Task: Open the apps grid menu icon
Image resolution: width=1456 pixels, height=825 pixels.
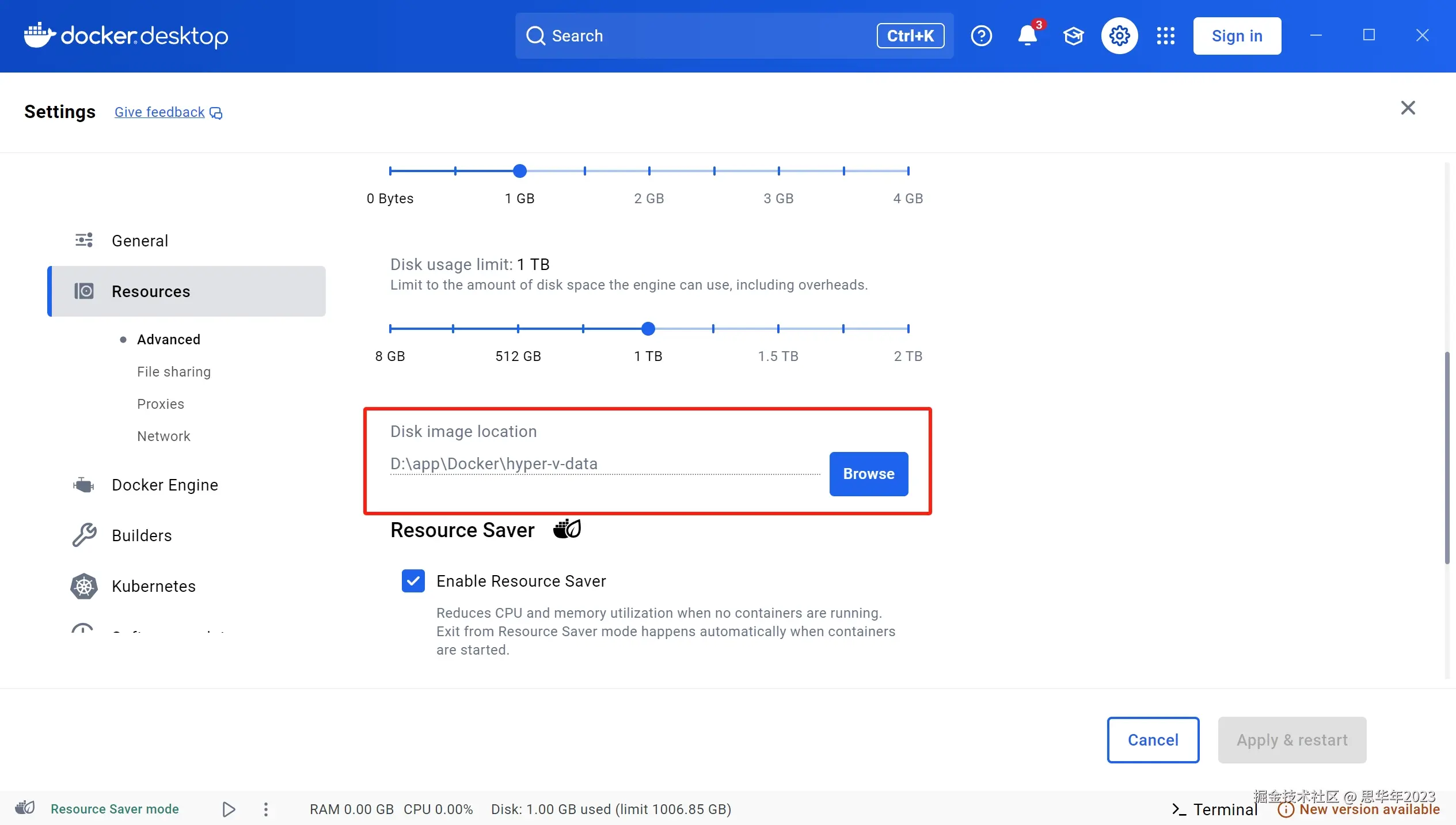Action: 1165,36
